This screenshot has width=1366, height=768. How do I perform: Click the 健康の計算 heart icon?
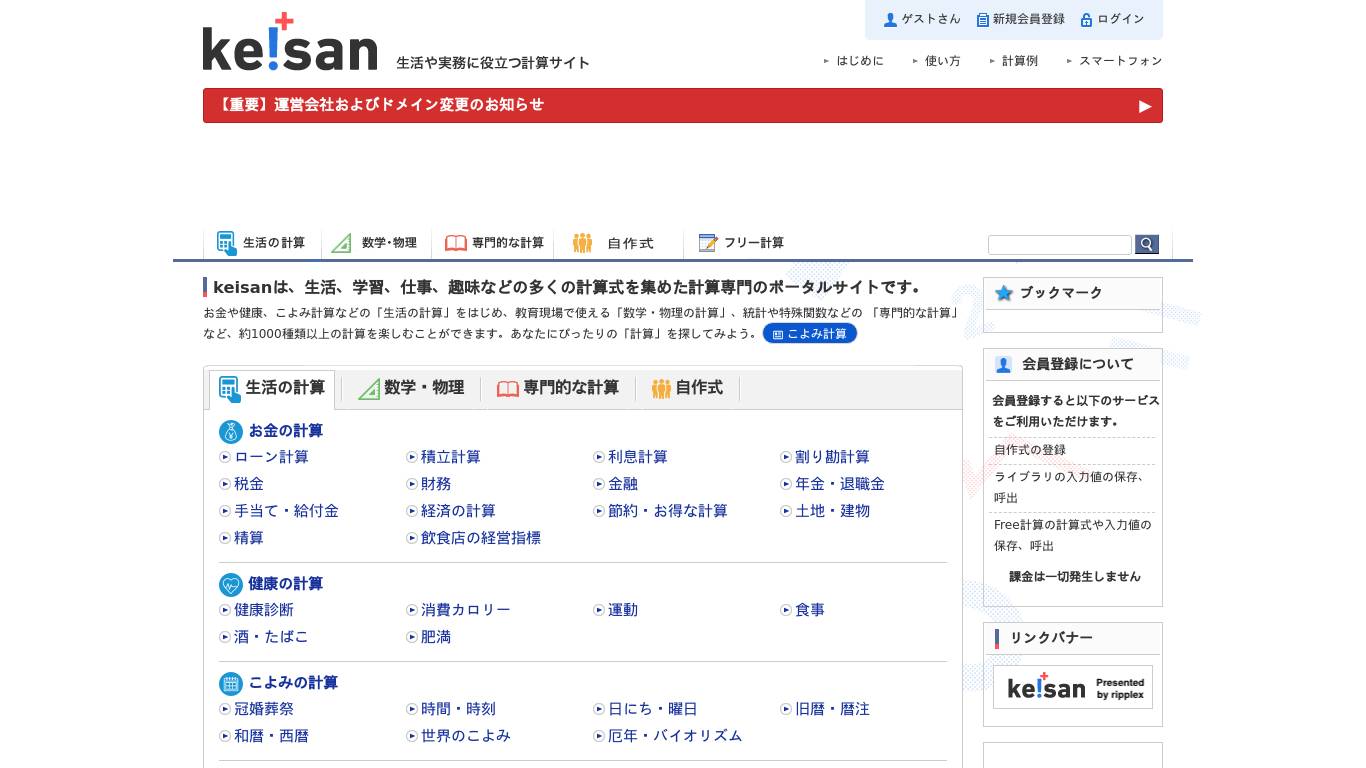(231, 585)
